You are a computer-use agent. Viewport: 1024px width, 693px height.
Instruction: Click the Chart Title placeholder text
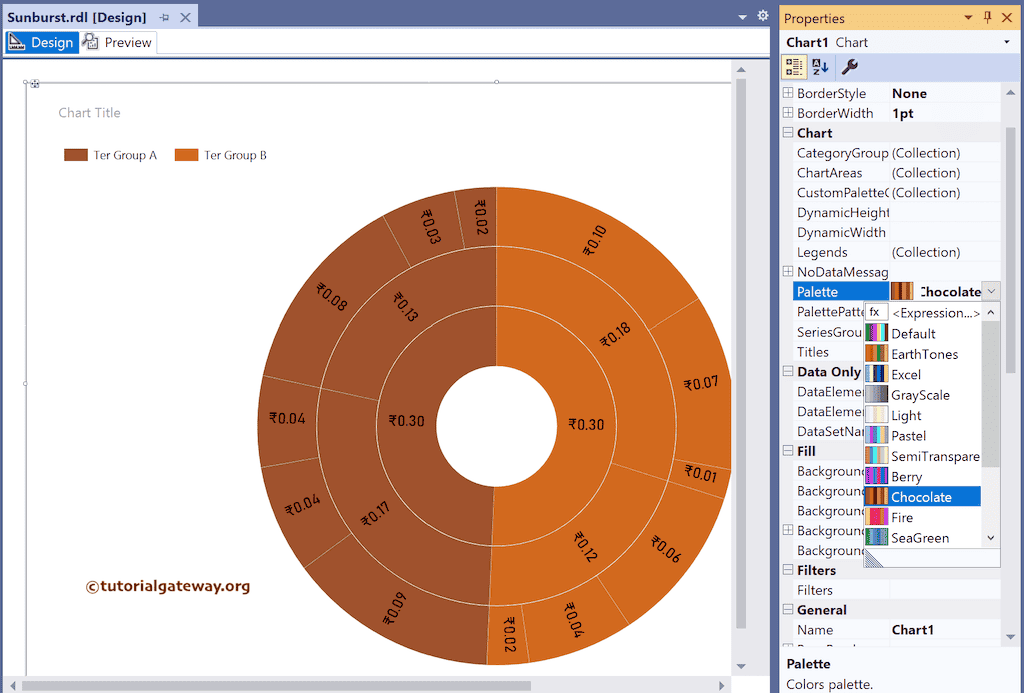pyautogui.click(x=89, y=113)
